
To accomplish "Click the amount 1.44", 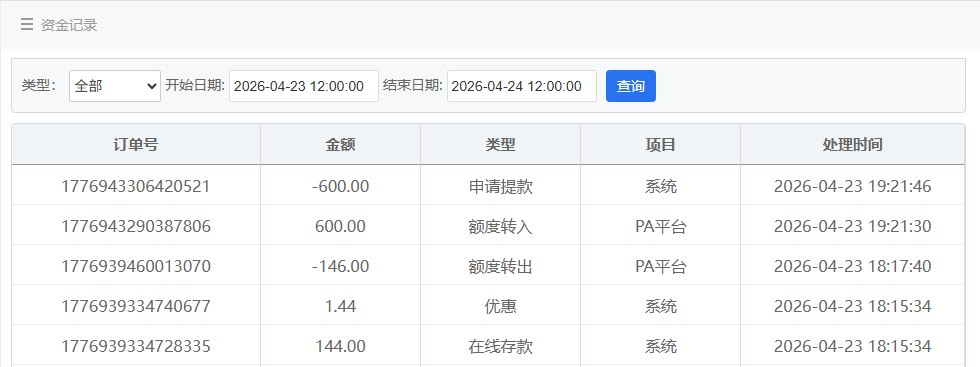I will 340,306.
